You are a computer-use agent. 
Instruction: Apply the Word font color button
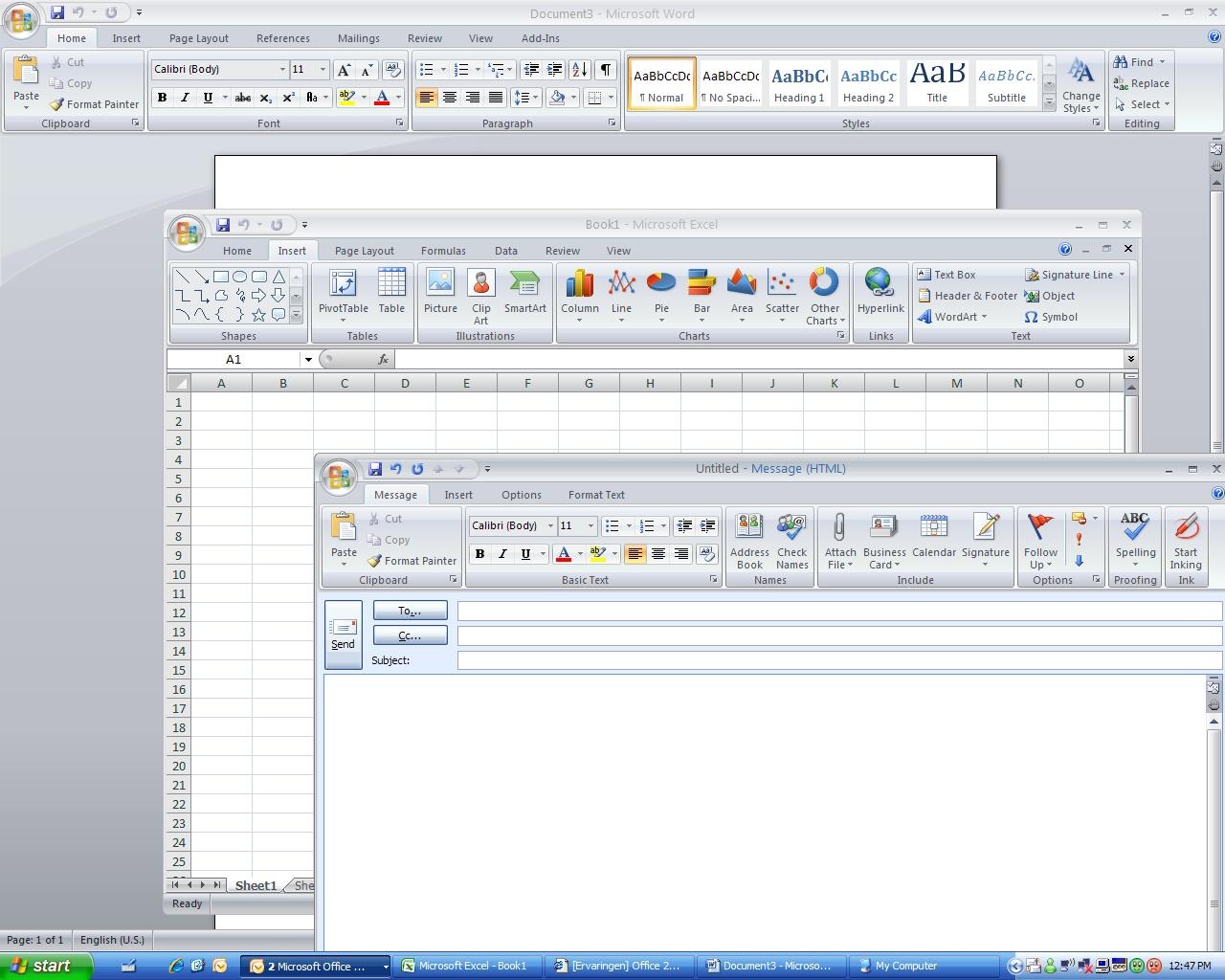[x=382, y=98]
